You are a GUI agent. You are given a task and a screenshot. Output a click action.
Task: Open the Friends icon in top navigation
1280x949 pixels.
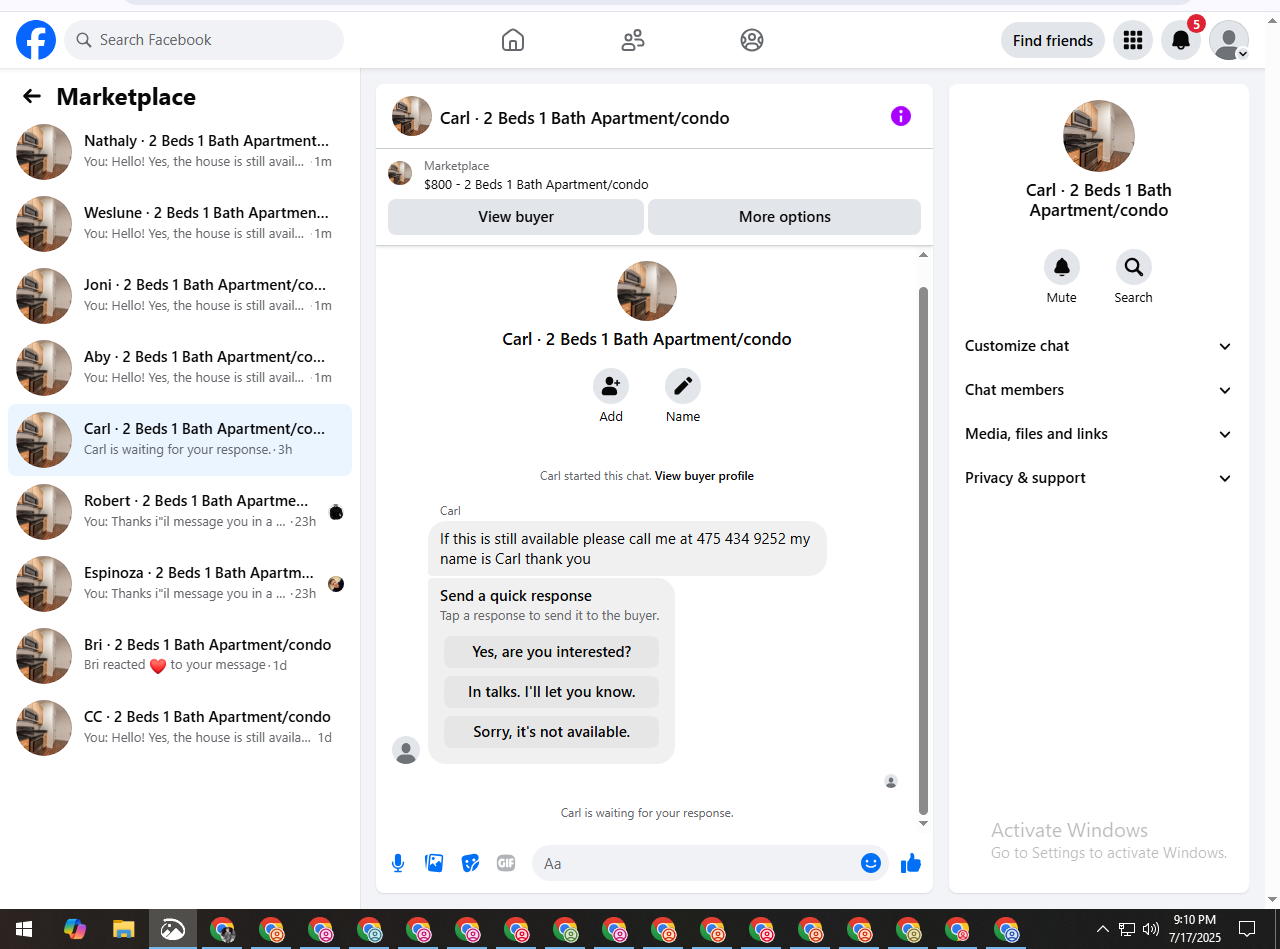pos(633,40)
